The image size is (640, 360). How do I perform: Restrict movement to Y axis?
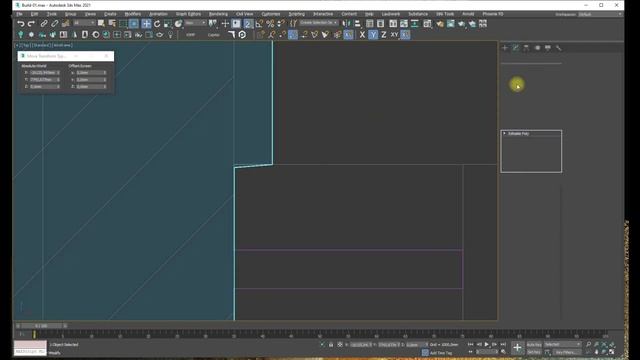(x=373, y=35)
